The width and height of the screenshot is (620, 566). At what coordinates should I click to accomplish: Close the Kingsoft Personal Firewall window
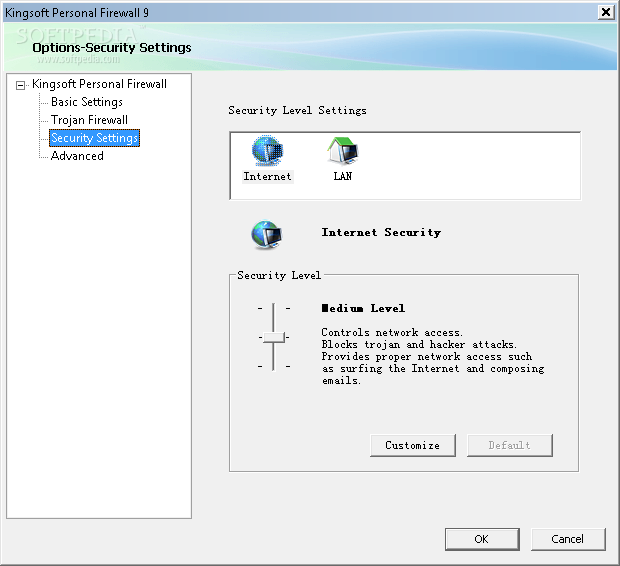(606, 12)
